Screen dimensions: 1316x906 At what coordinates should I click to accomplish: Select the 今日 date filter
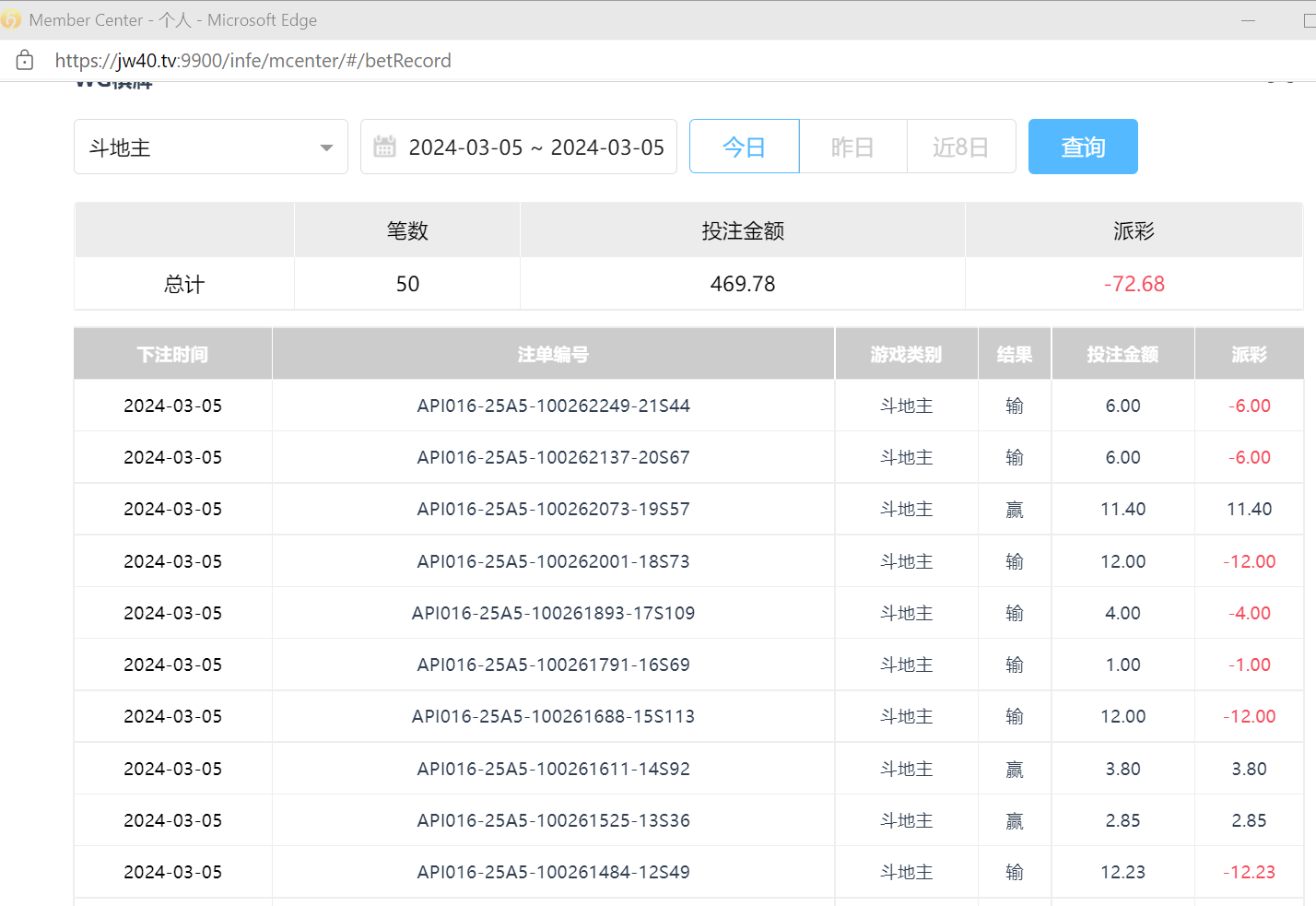(x=744, y=147)
